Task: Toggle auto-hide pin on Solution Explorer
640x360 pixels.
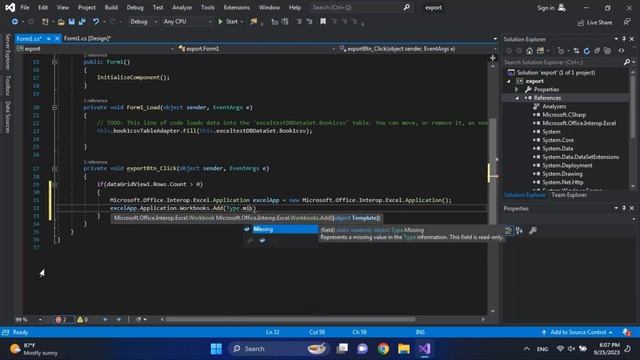Action: 624,39
